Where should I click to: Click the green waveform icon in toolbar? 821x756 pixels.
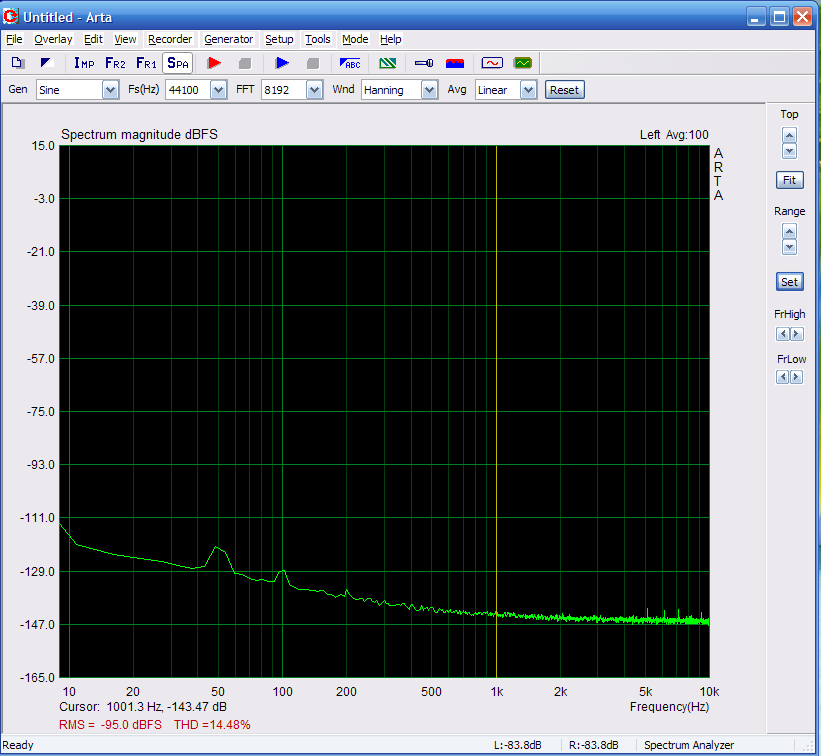click(x=523, y=63)
